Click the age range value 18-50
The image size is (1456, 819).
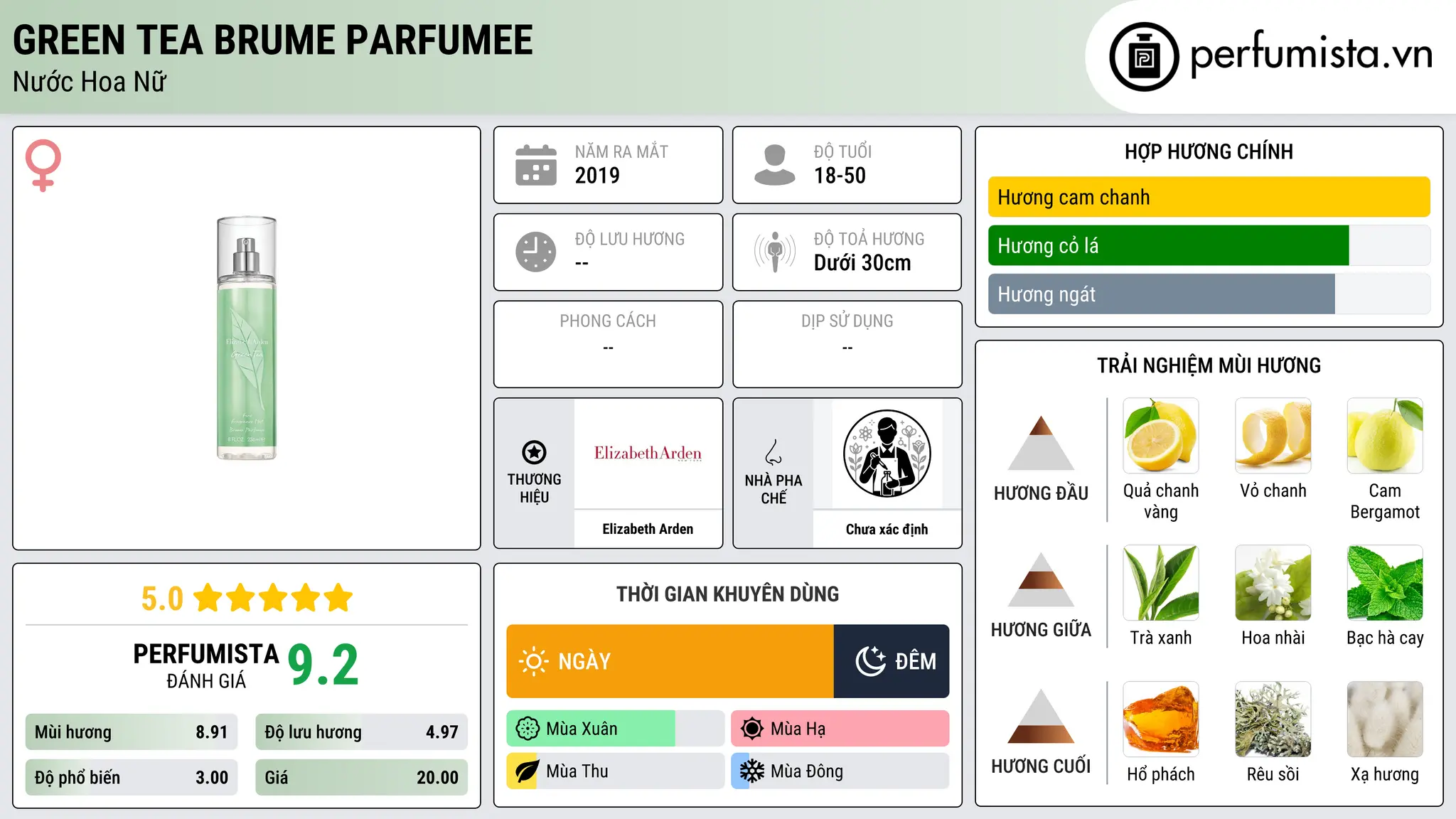[x=840, y=176]
